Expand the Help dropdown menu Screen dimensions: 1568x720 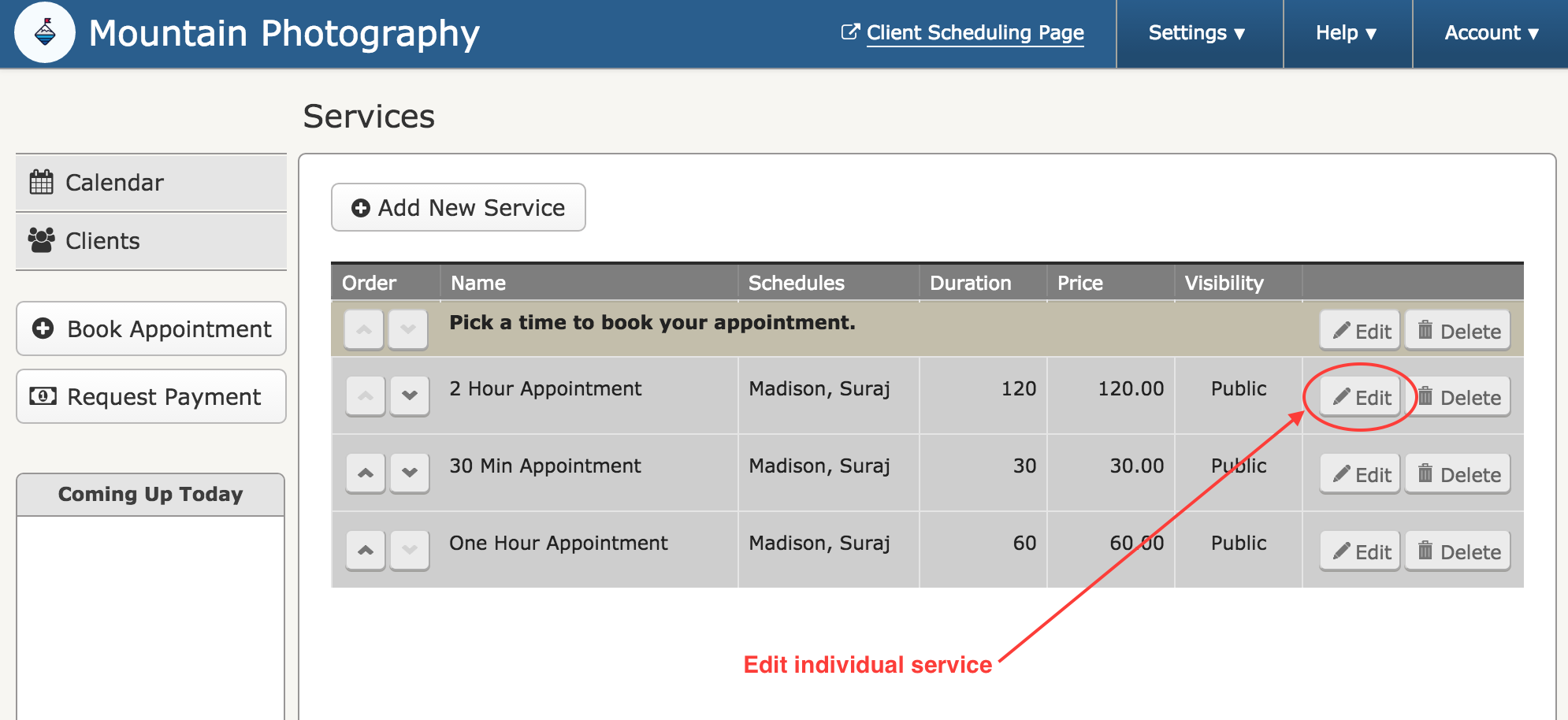click(1347, 33)
